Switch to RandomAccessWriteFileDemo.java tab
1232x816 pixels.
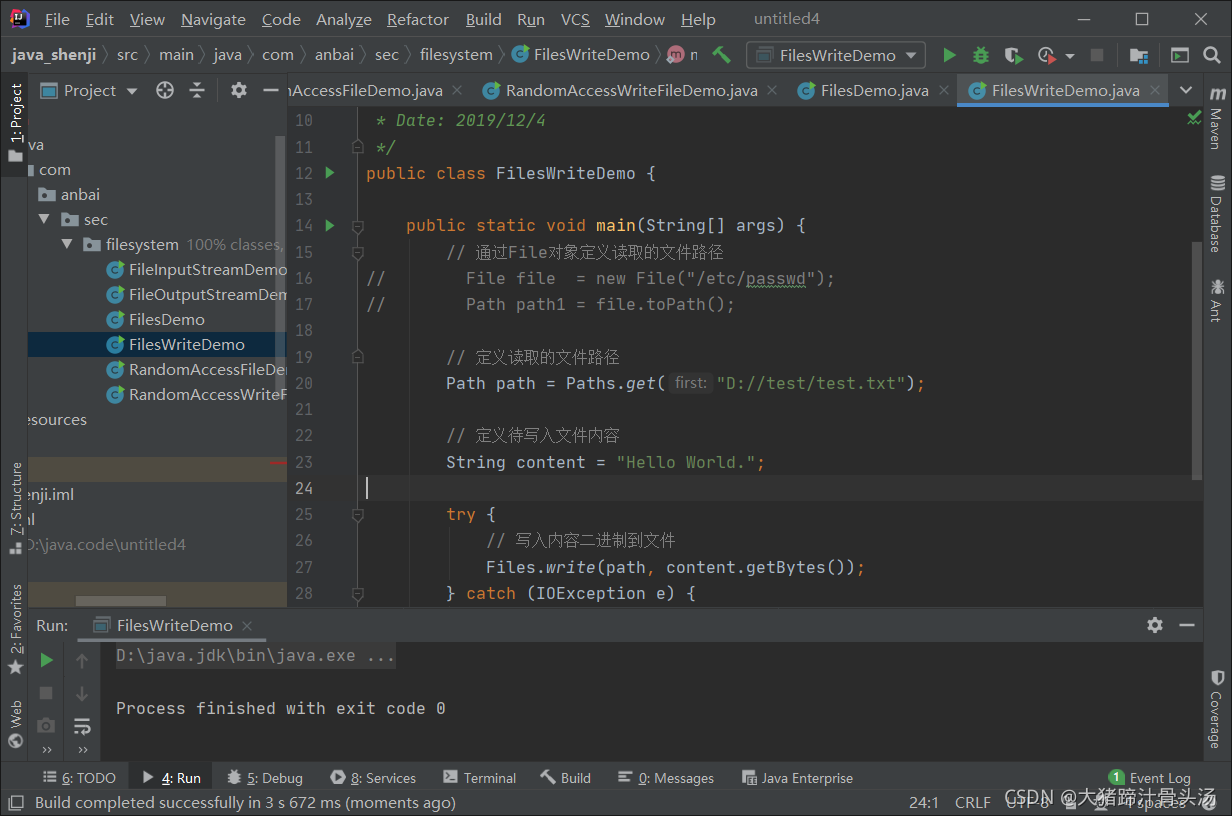(x=631, y=90)
